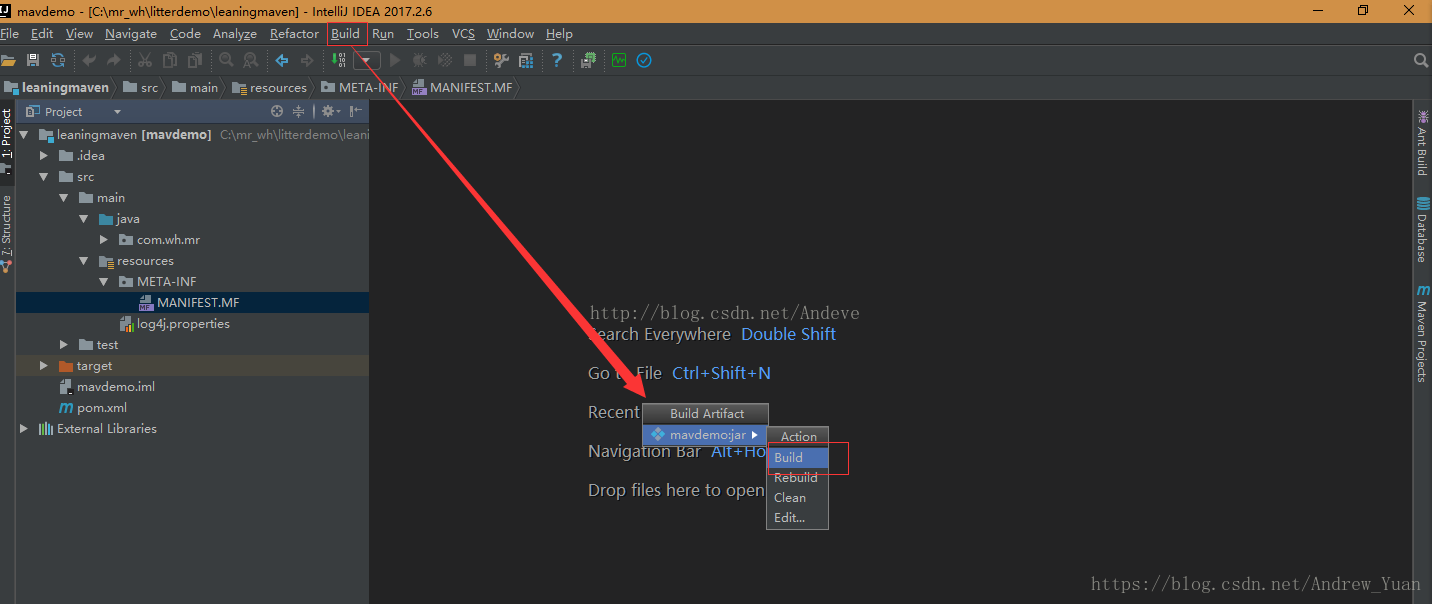This screenshot has height=604, width=1432.
Task: Expand the com.wh.mr package
Action: pos(104,239)
